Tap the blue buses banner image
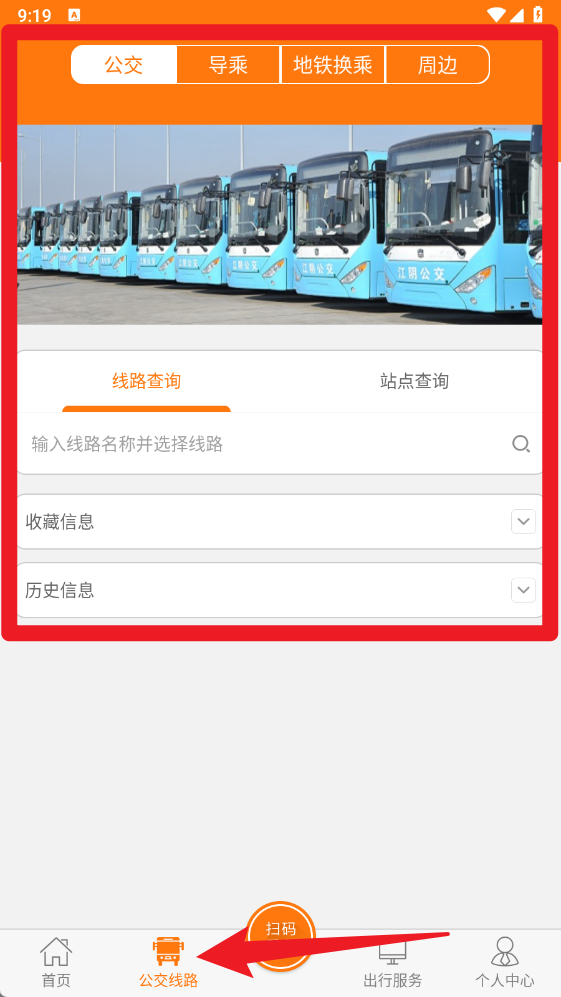The image size is (561, 997). (x=280, y=224)
